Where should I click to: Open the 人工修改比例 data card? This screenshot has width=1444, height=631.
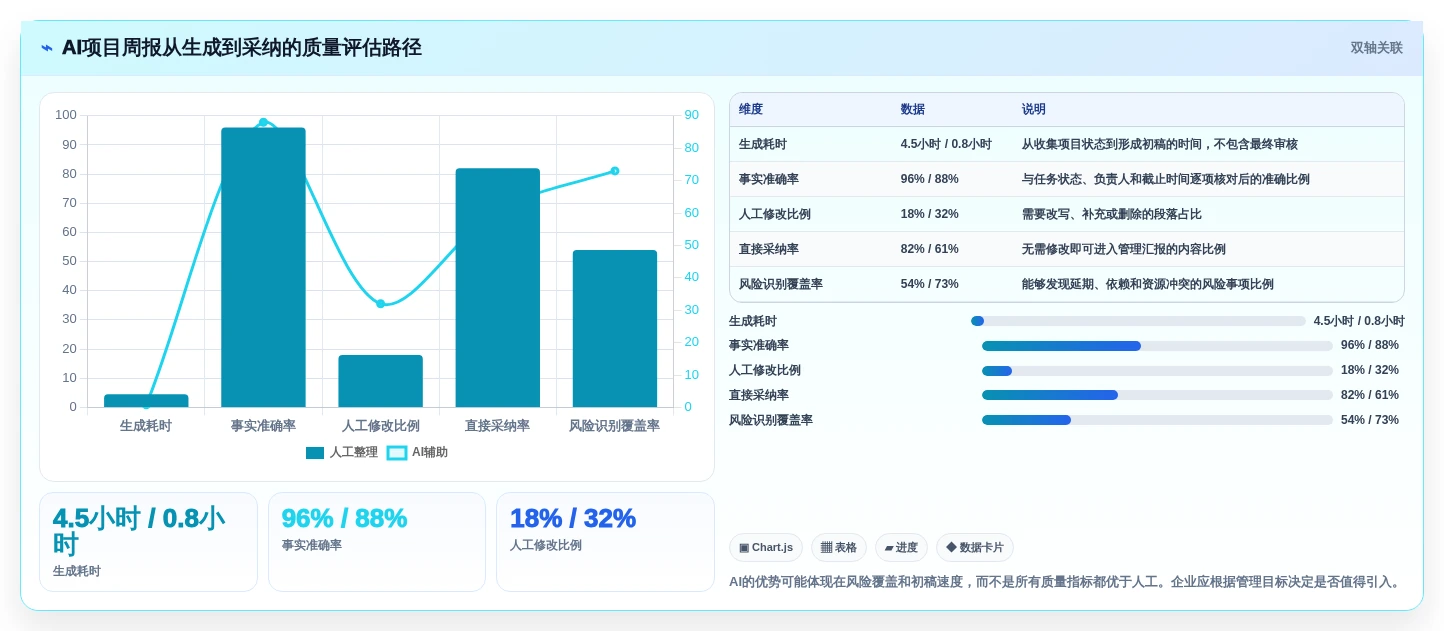[605, 542]
